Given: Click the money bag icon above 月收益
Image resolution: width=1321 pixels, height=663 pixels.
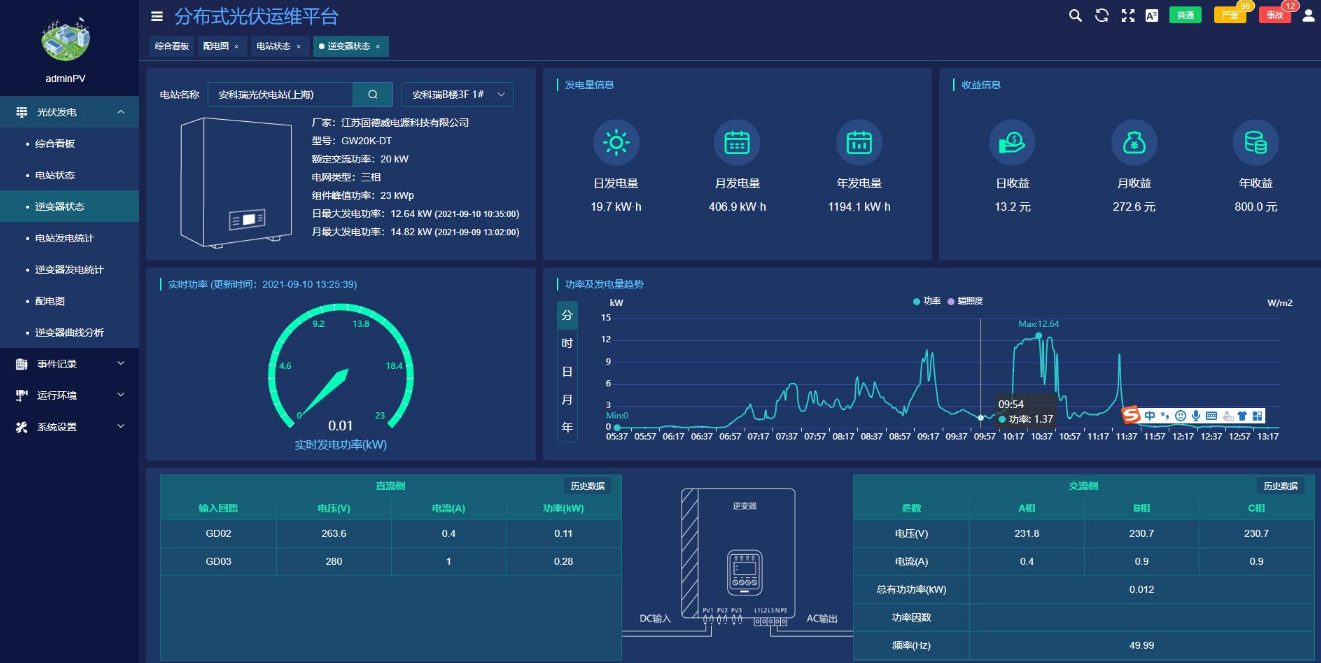Looking at the screenshot, I should coord(1134,142).
